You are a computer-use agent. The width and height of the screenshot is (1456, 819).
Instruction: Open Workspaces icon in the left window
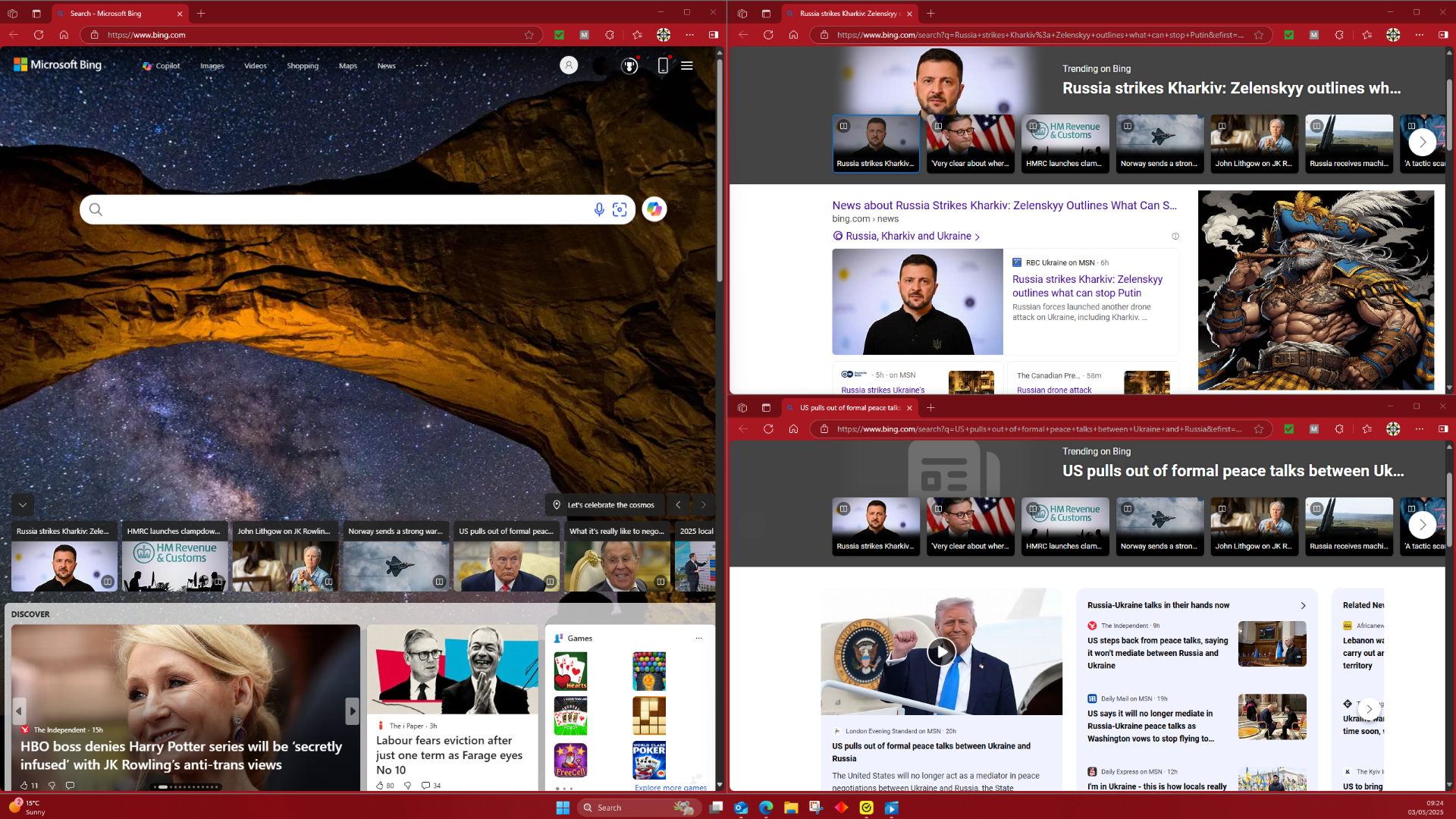pos(12,14)
